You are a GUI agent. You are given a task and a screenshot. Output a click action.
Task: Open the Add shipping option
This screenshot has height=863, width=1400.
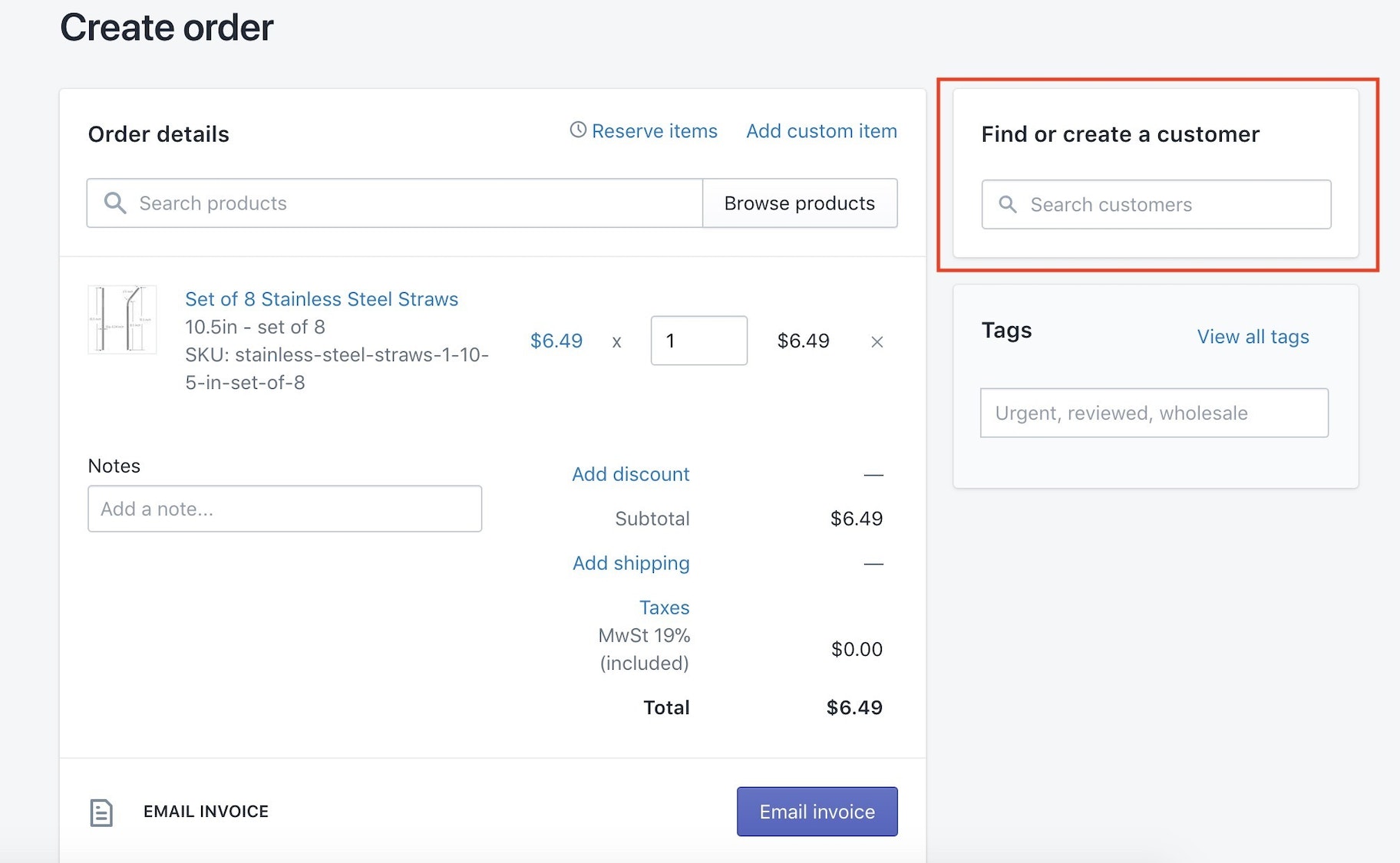click(630, 563)
